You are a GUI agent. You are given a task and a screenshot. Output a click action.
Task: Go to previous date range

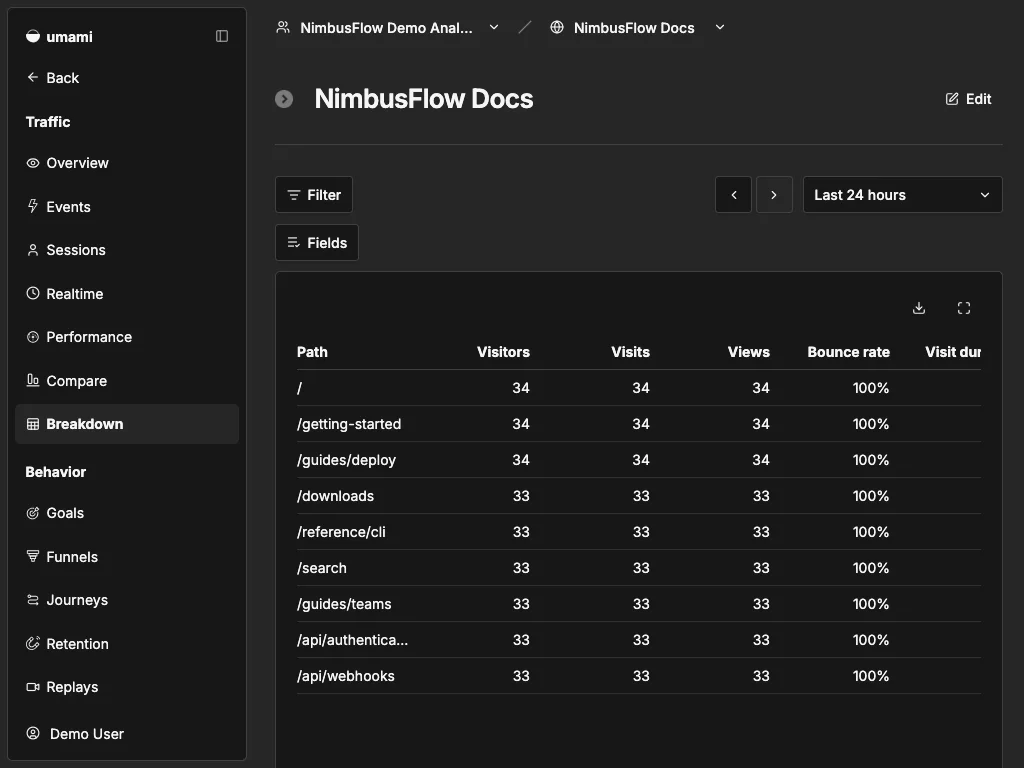click(x=733, y=195)
